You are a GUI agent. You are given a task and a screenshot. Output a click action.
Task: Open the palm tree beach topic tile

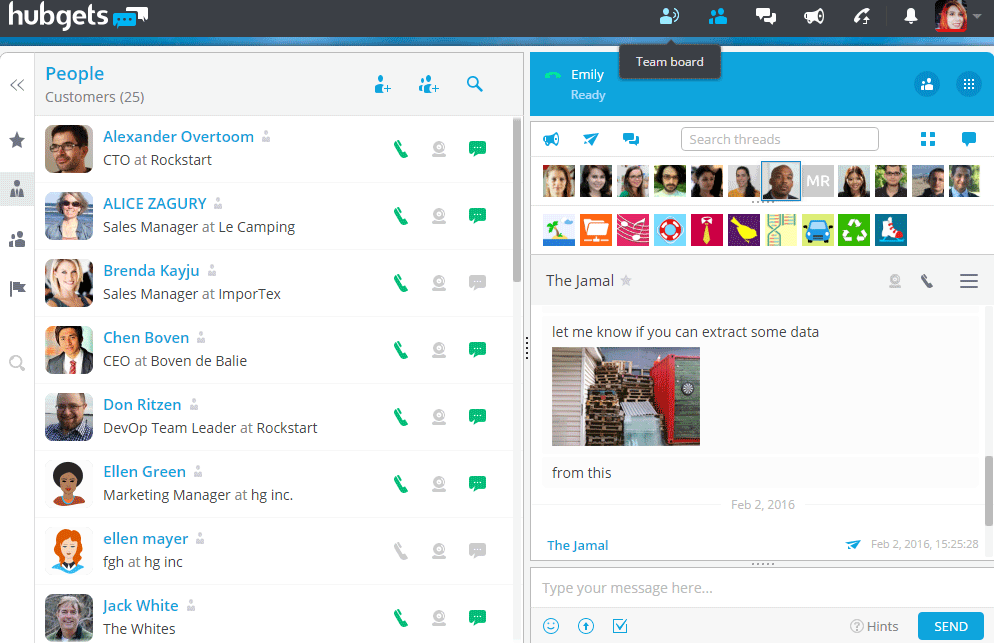pyautogui.click(x=558, y=230)
